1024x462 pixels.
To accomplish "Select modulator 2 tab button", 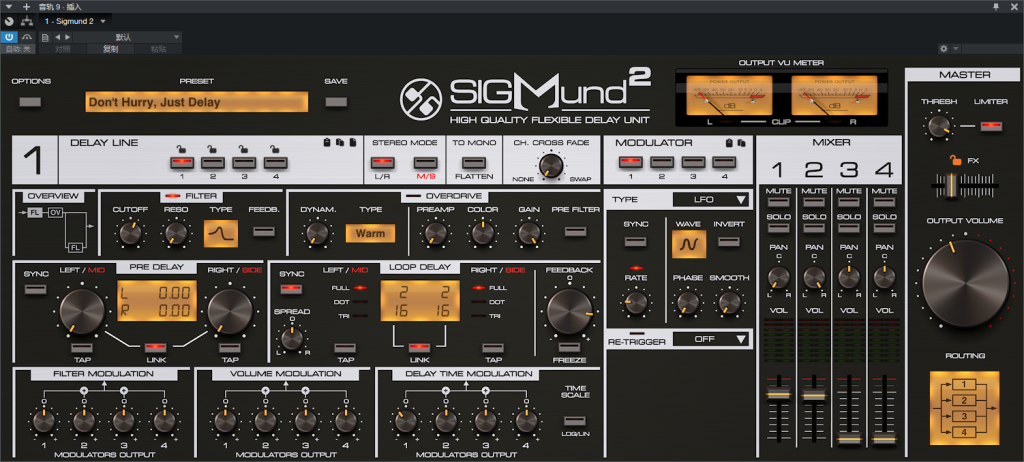I will 661,163.
